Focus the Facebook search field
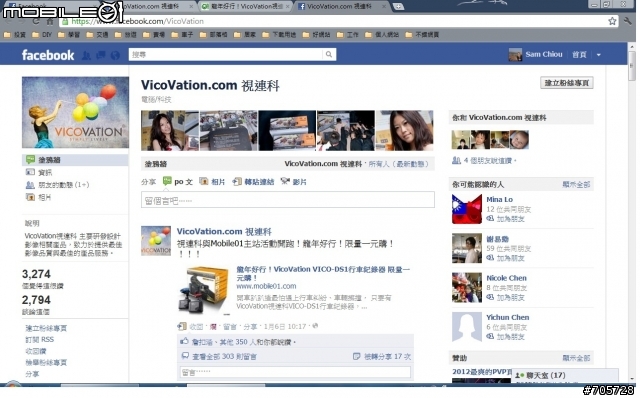Image resolution: width=640 pixels, height=398 pixels. pos(226,54)
